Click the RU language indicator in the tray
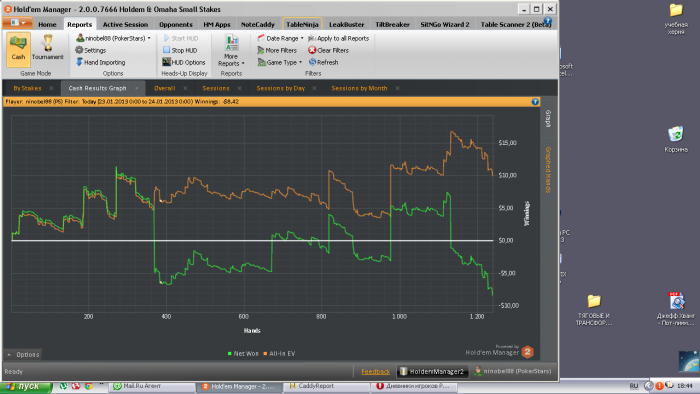This screenshot has height=394, width=700. 633,386
